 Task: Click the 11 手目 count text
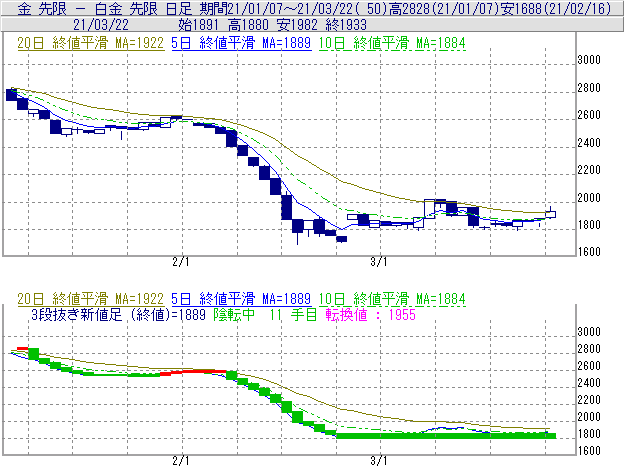coord(293,315)
